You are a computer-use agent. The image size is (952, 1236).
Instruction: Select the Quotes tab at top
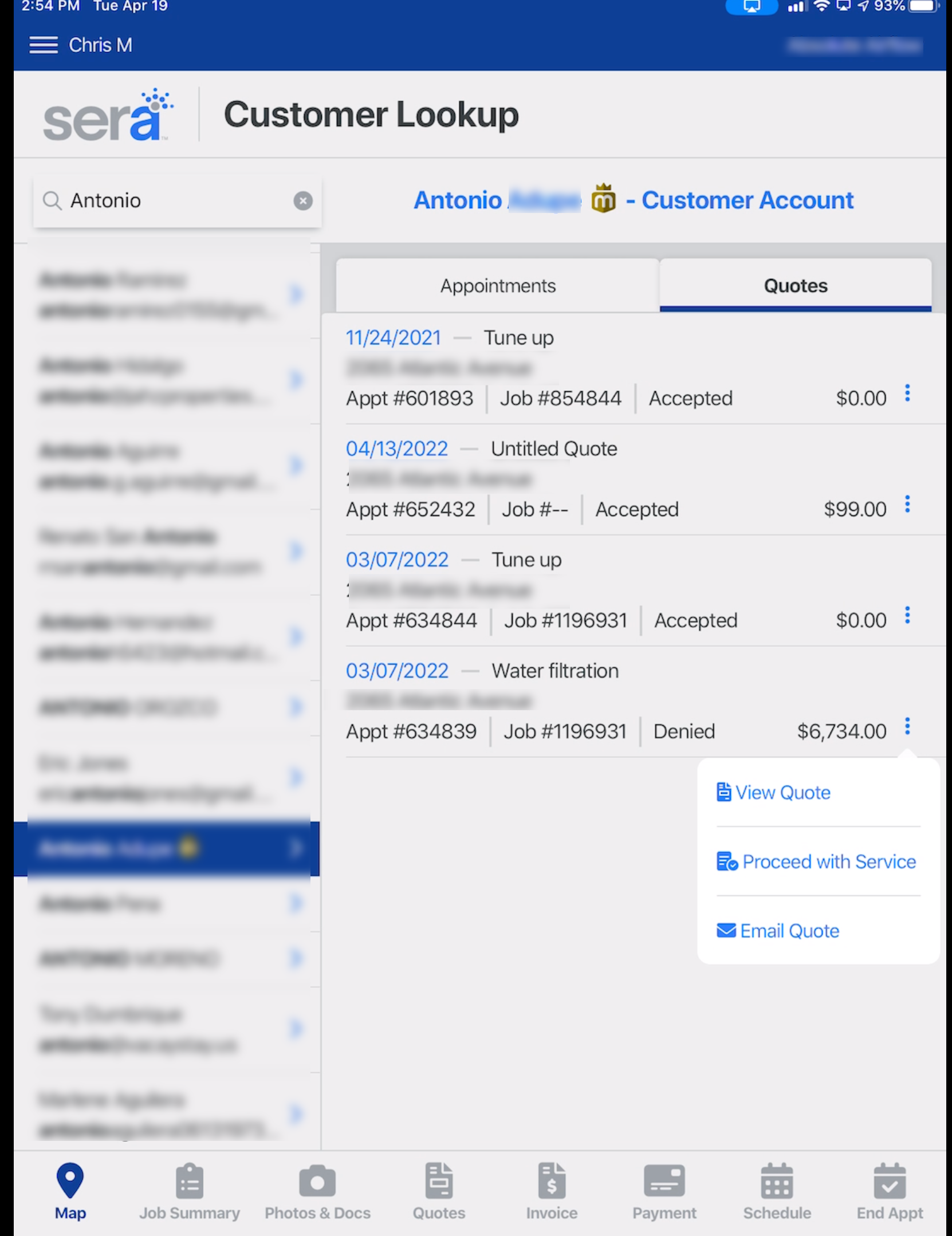coord(795,285)
